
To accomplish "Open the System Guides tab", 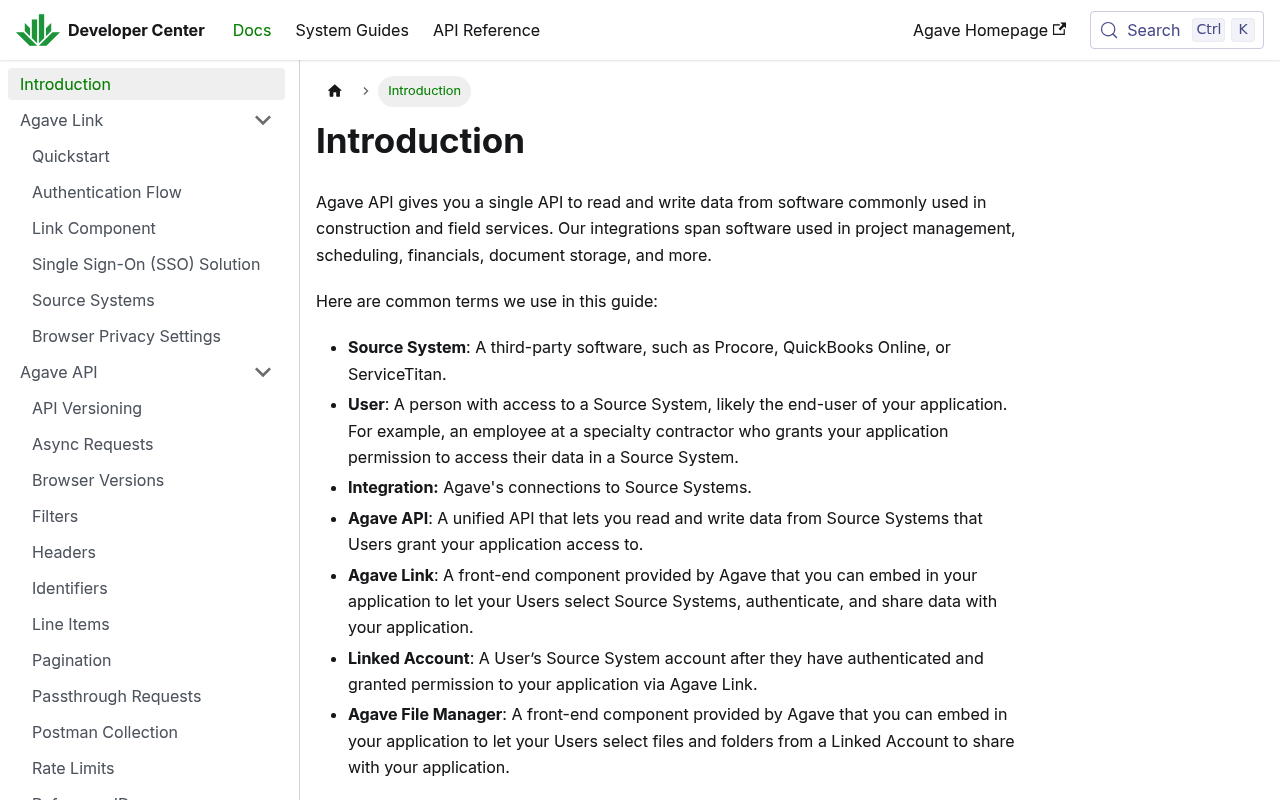I will pos(352,30).
